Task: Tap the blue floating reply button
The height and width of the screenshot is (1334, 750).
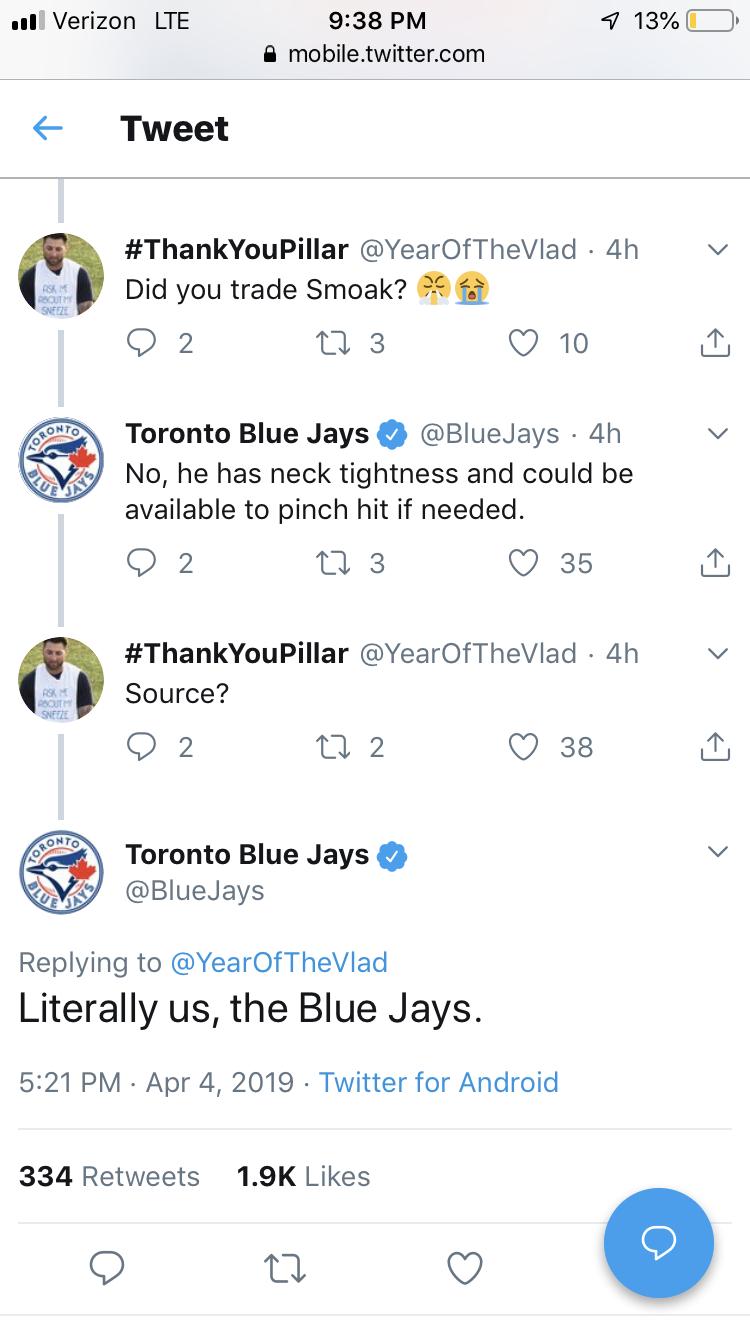Action: coord(658,1242)
